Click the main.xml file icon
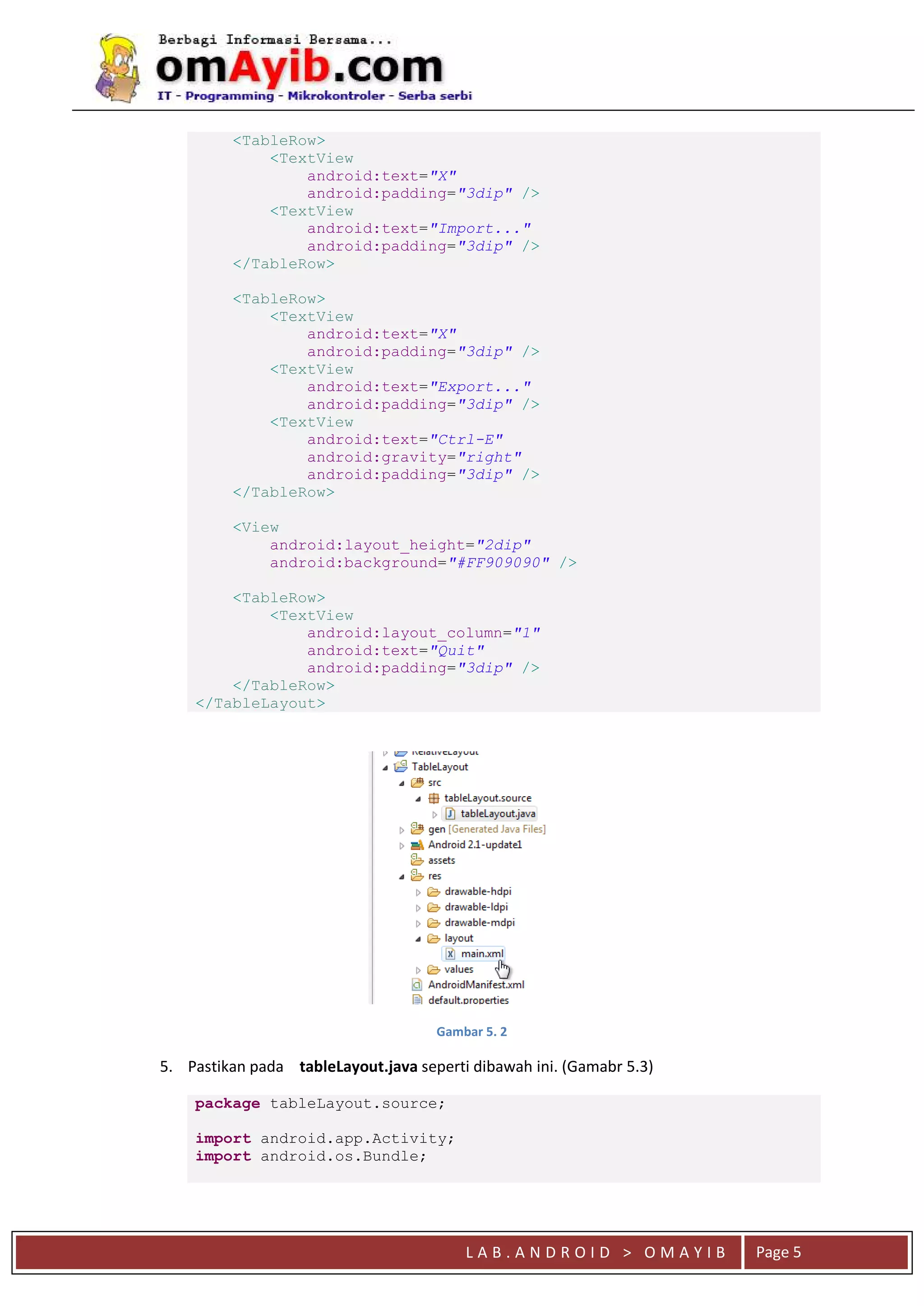 pyautogui.click(x=450, y=954)
